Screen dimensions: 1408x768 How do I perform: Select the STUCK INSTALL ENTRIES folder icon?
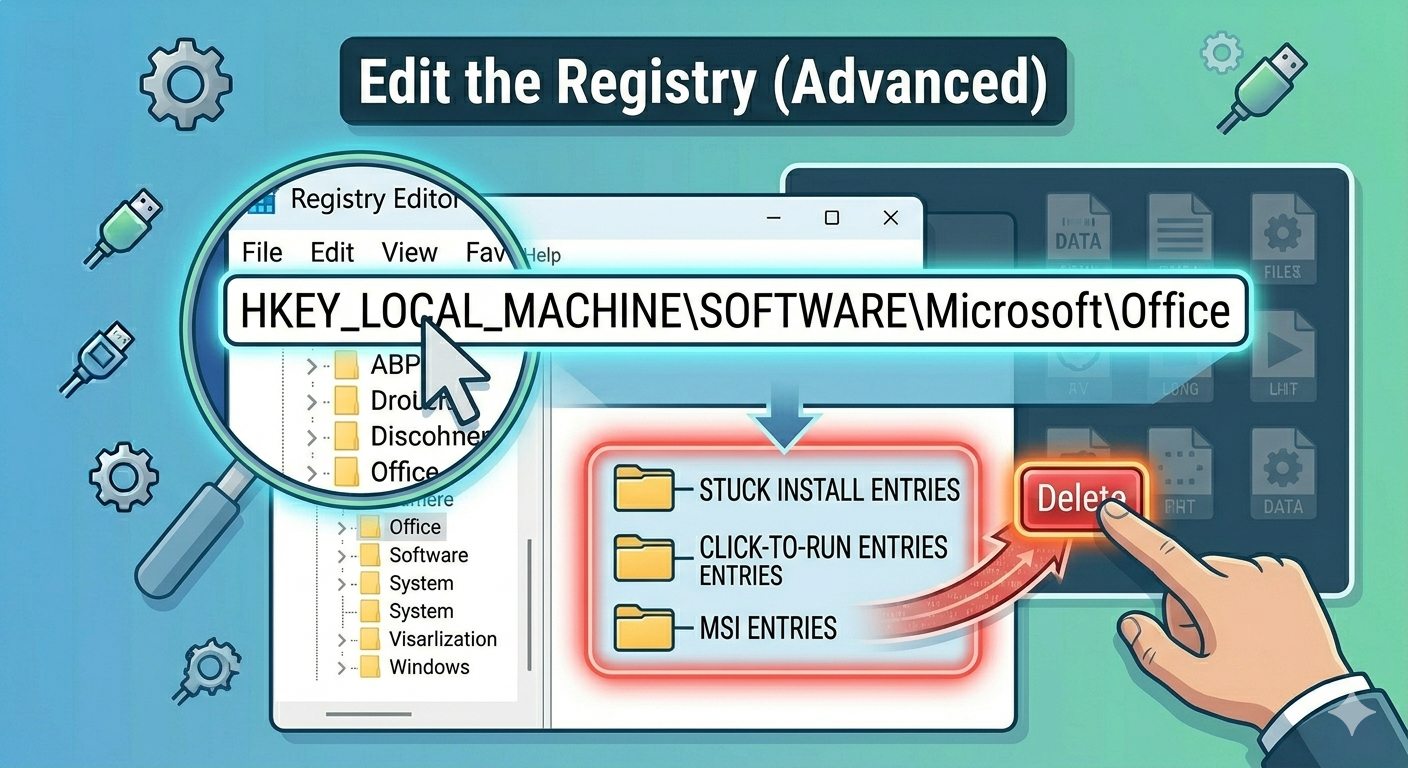(645, 489)
